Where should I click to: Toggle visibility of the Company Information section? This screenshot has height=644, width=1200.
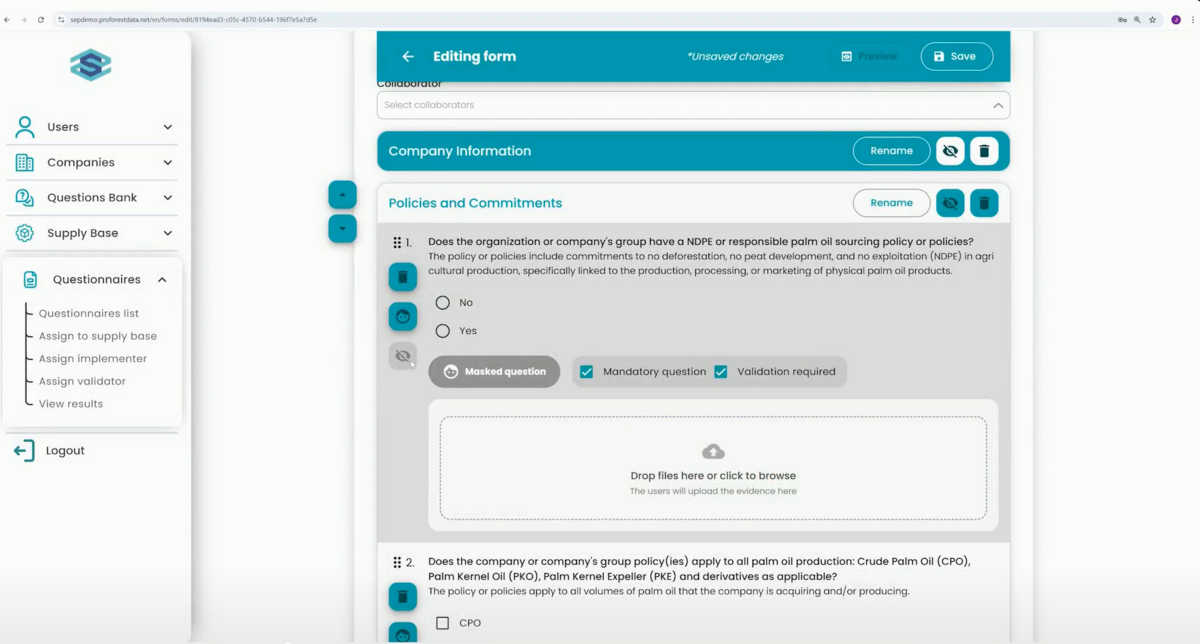click(x=950, y=151)
